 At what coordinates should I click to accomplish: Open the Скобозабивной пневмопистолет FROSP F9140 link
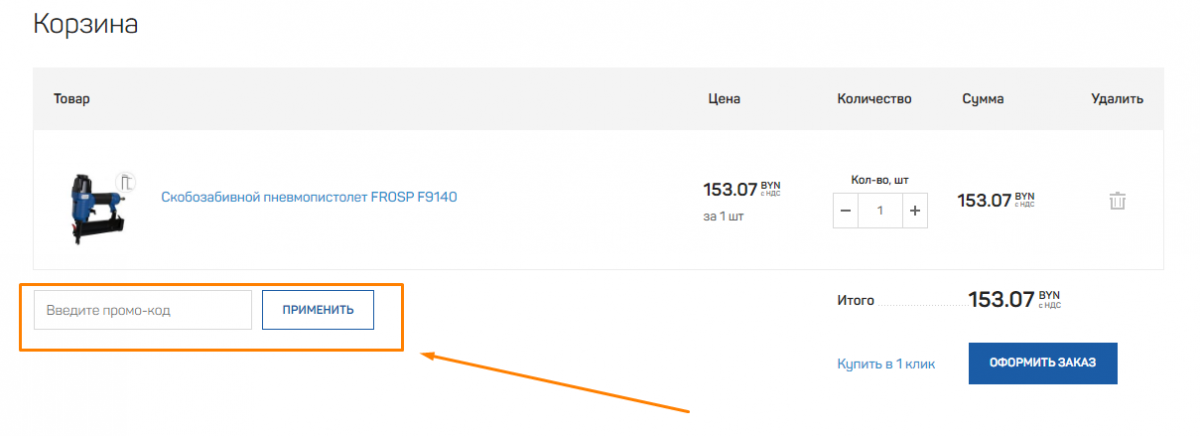pyautogui.click(x=309, y=197)
